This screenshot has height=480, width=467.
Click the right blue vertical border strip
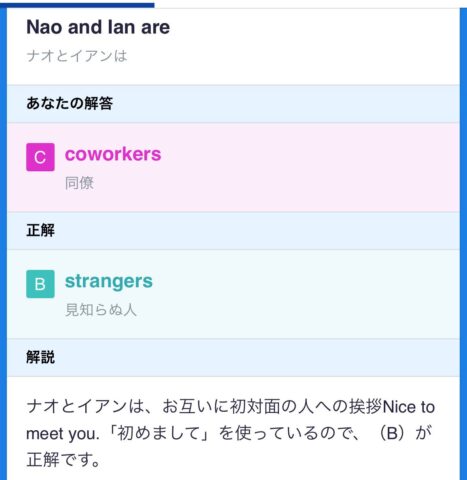(463, 244)
